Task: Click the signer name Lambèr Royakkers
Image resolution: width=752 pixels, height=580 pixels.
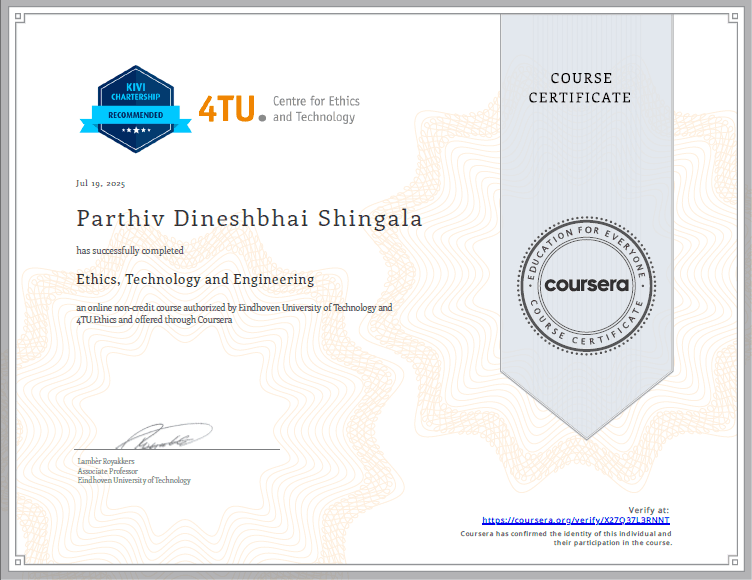Action: click(106, 461)
